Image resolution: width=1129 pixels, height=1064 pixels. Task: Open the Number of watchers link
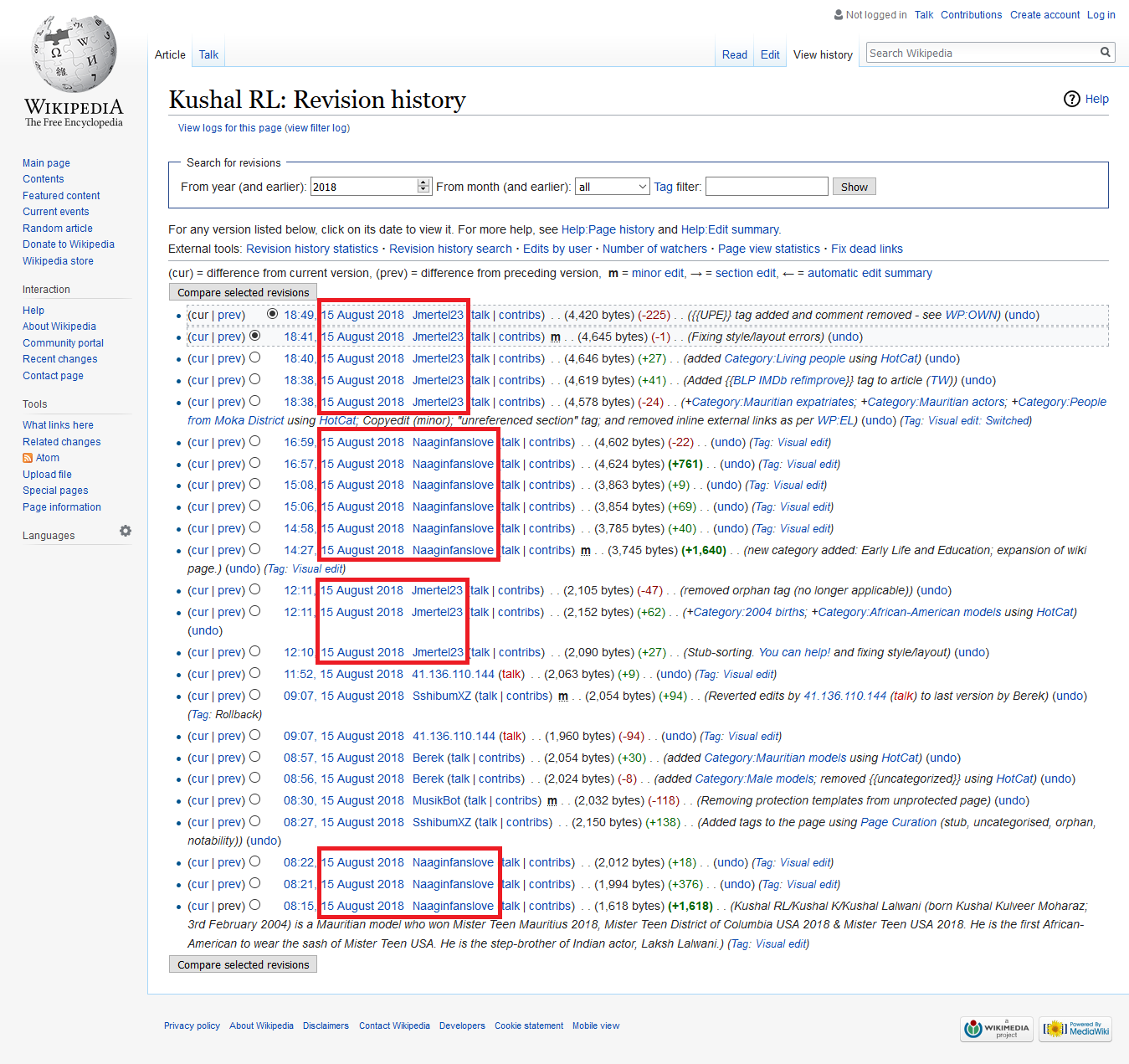(654, 249)
